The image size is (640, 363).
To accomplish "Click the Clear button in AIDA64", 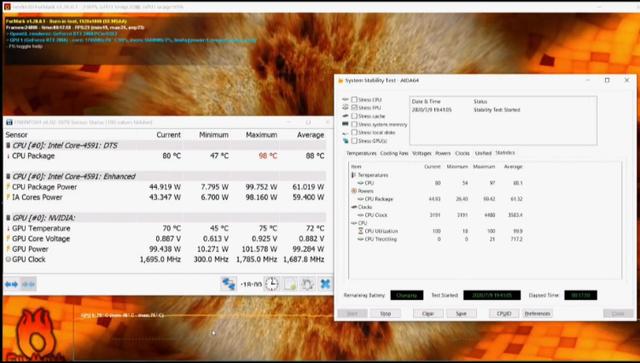I will click(428, 314).
